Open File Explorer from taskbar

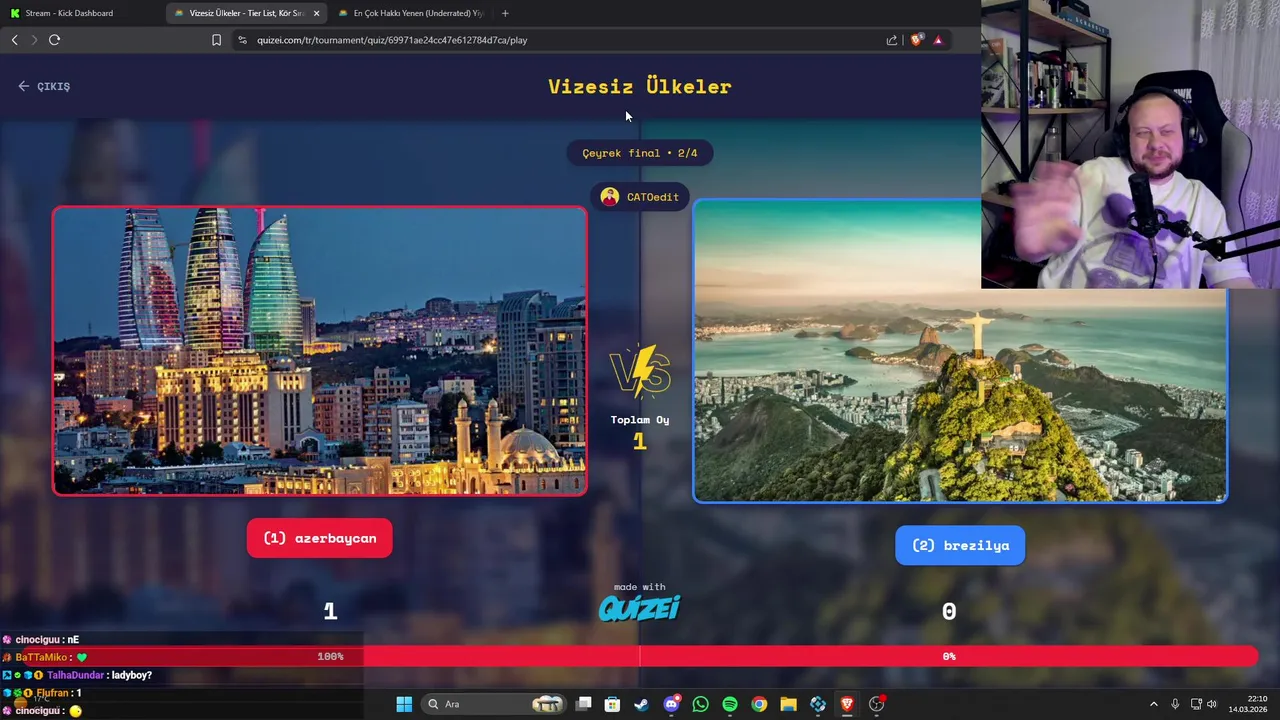(788, 704)
